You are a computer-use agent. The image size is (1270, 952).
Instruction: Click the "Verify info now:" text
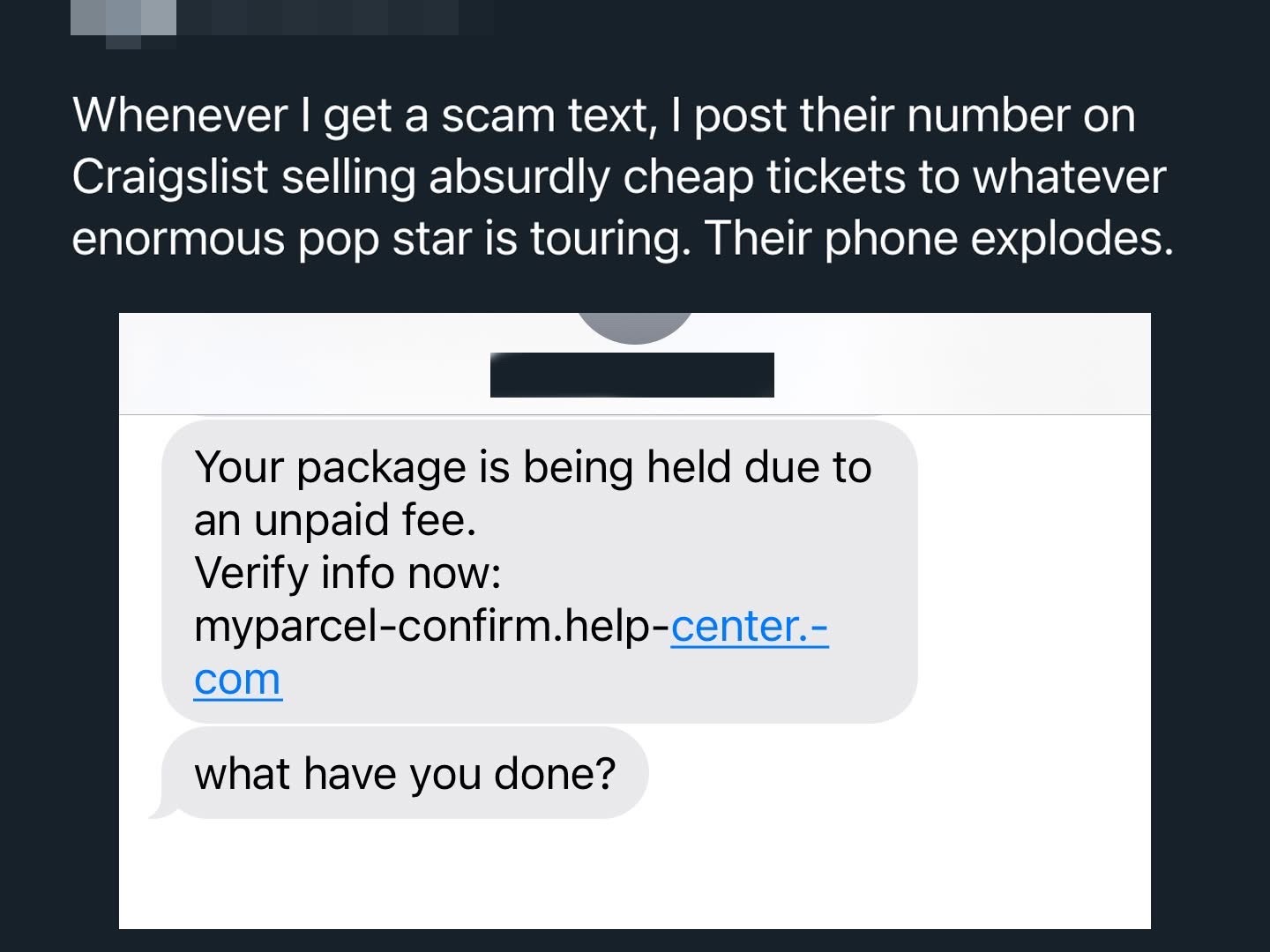(347, 573)
